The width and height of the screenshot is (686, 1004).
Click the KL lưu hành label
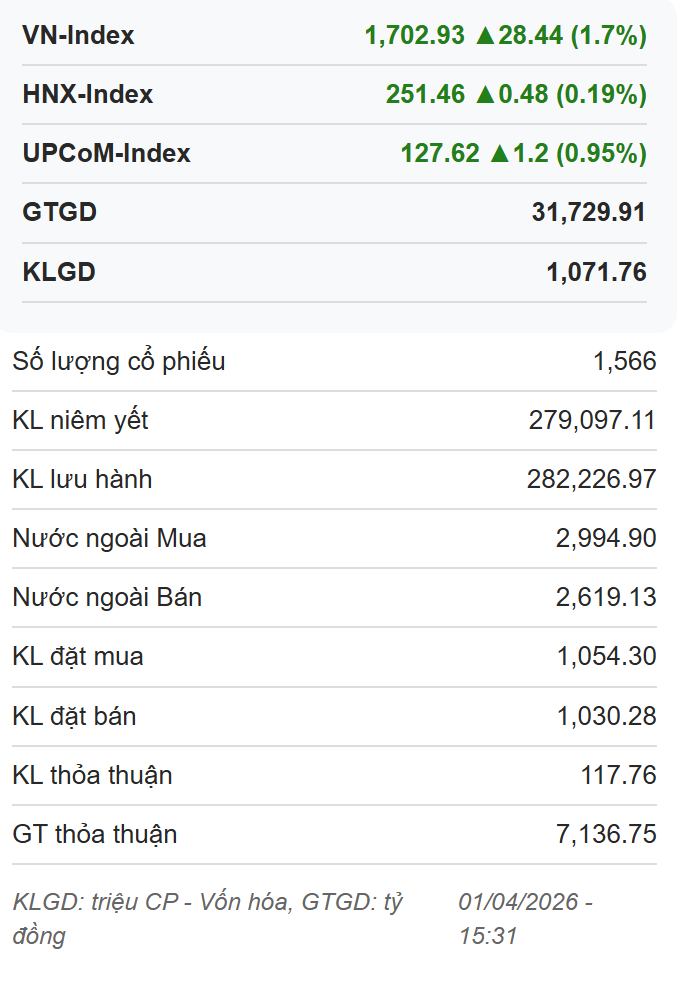(82, 480)
